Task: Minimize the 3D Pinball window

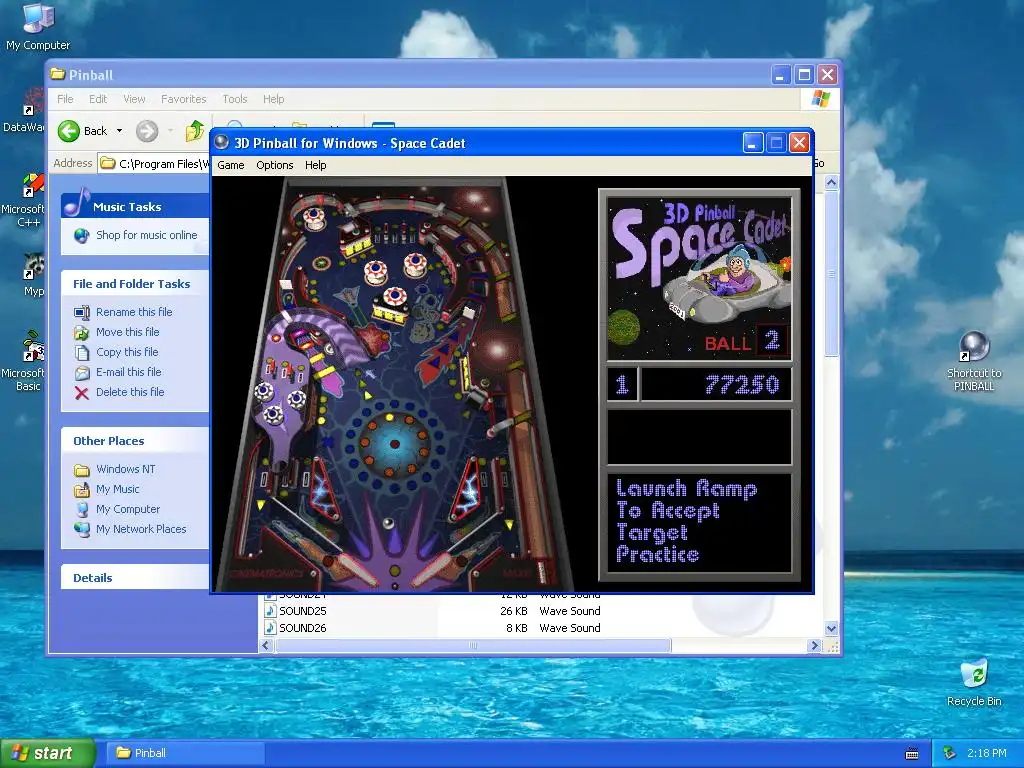Action: click(x=753, y=142)
